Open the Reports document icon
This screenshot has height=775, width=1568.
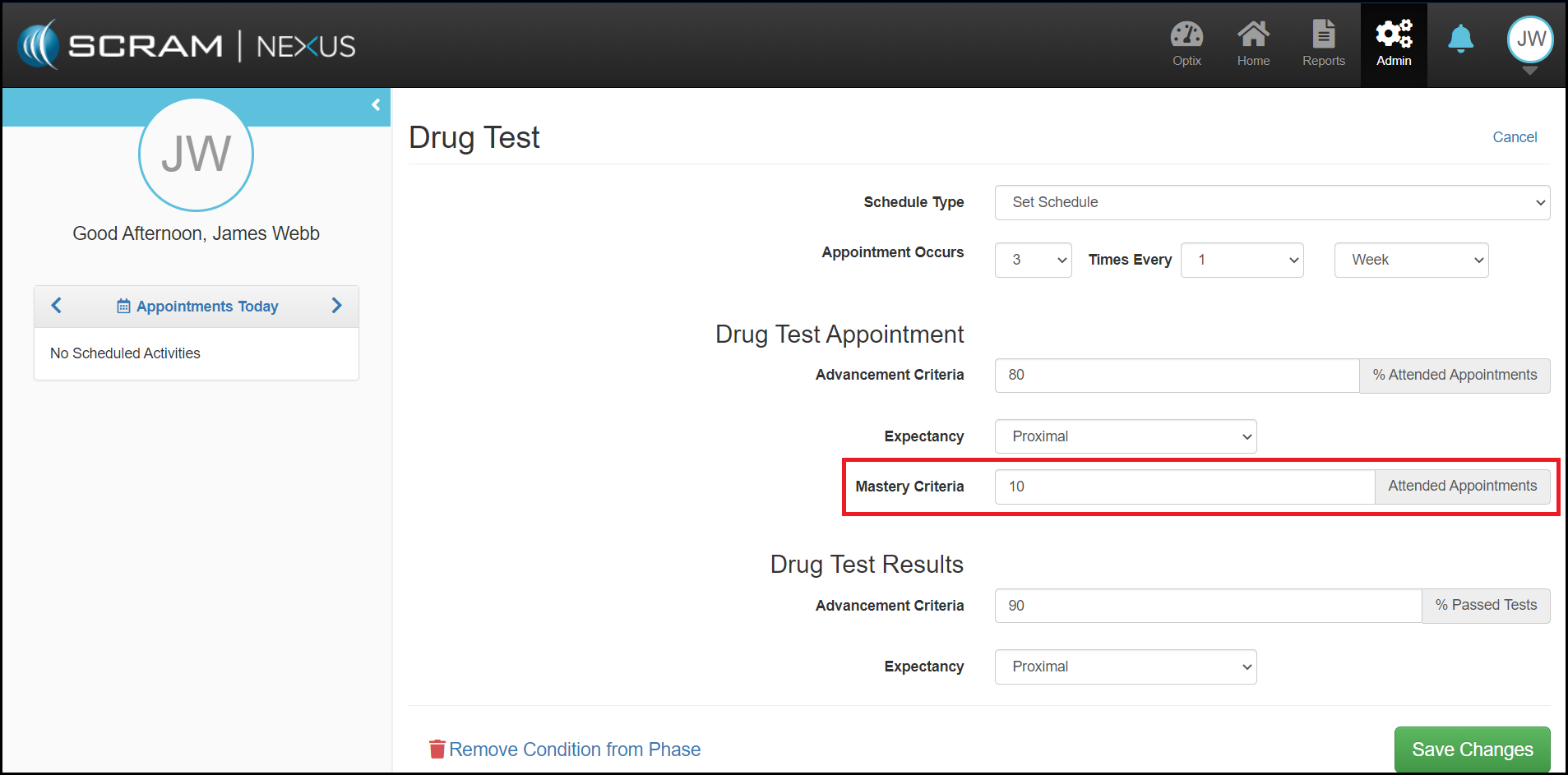pyautogui.click(x=1323, y=35)
